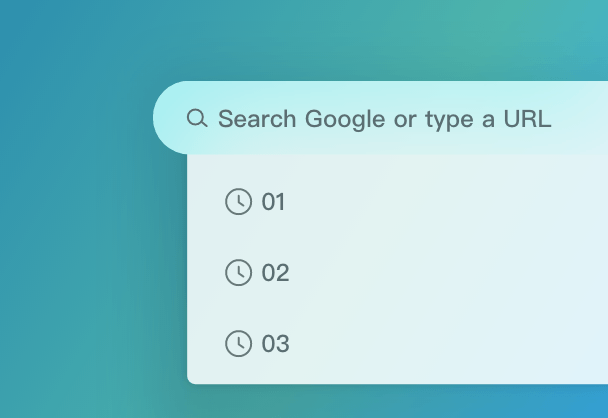Screen dimensions: 608x418
Task: Click the magnifying glass search icon
Action: [197, 119]
